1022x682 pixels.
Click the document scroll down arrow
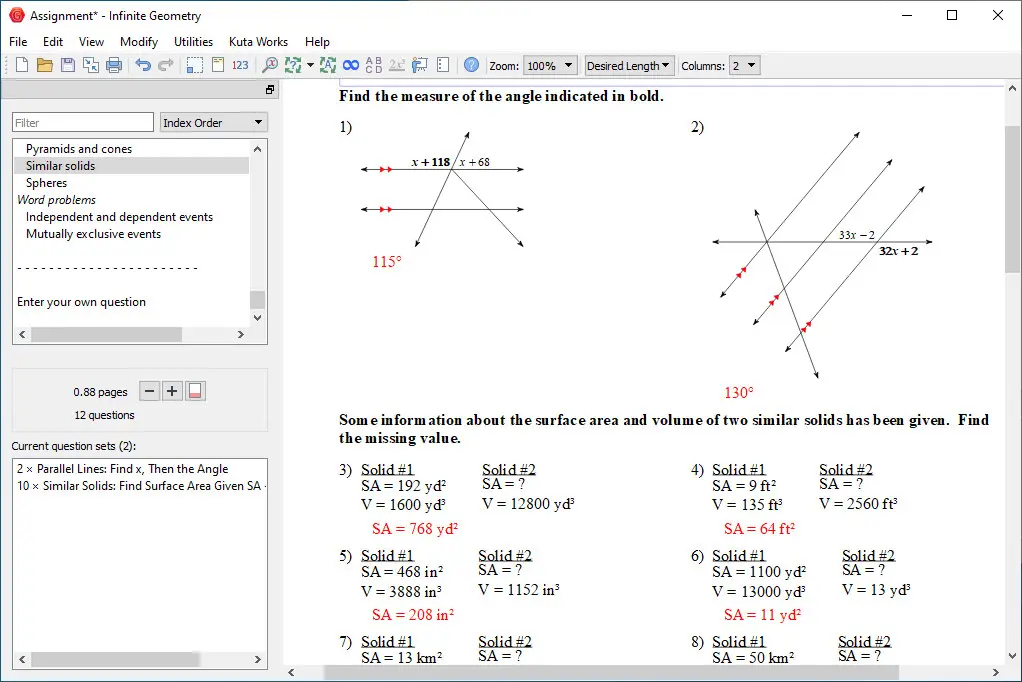point(1012,656)
